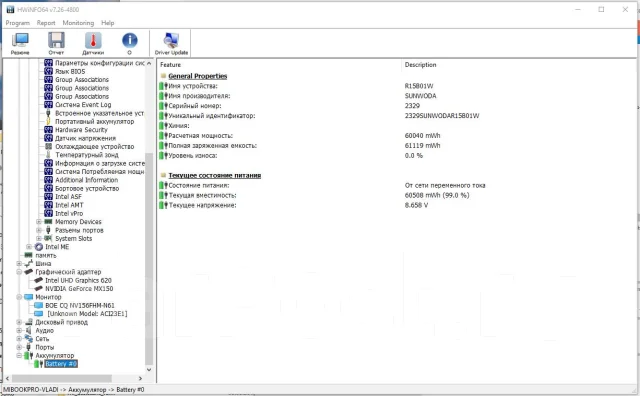Click the SUNWODA manufacturer value
This screenshot has height=396, width=640.
420,96
